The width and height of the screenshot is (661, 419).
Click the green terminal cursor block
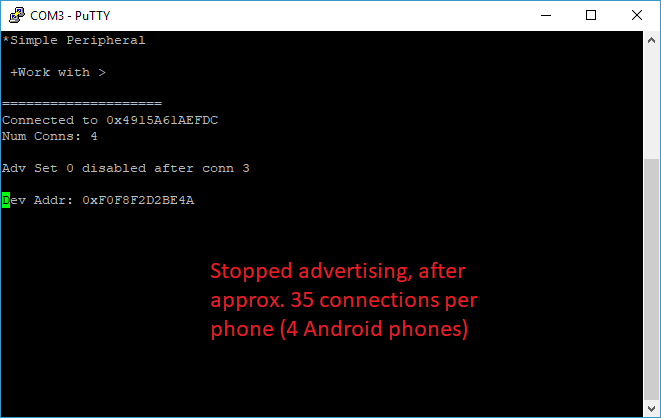6,200
